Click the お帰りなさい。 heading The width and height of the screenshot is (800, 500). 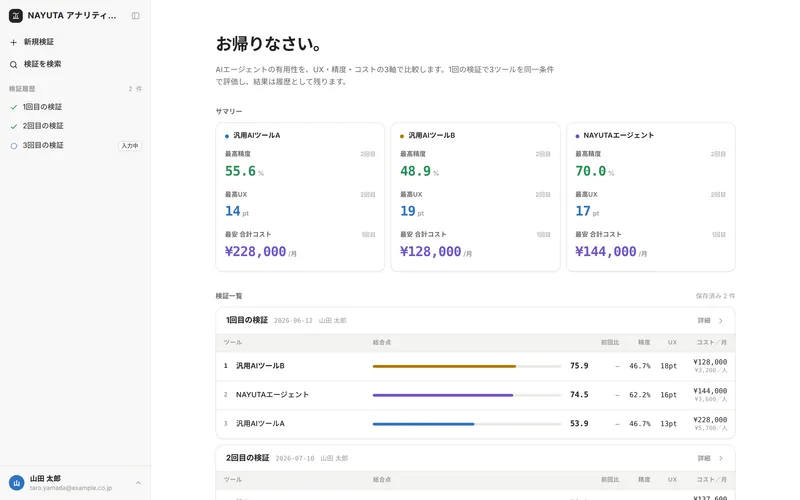coord(269,44)
